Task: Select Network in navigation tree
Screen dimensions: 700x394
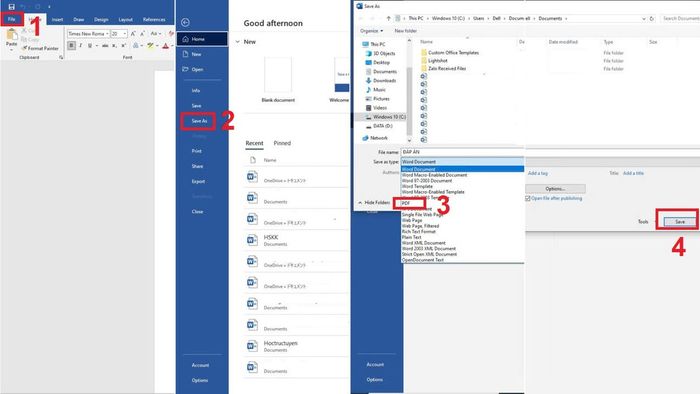Action: tap(375, 138)
